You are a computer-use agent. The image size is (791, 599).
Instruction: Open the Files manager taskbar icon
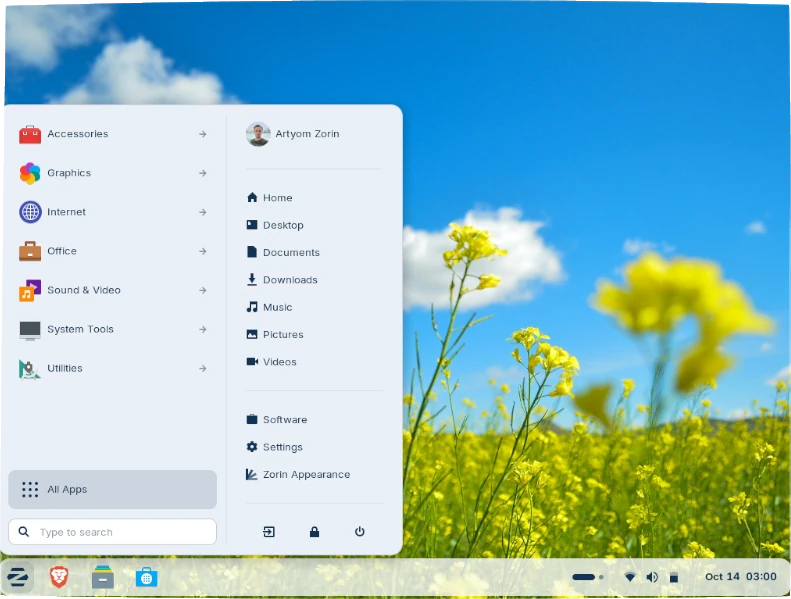point(102,577)
